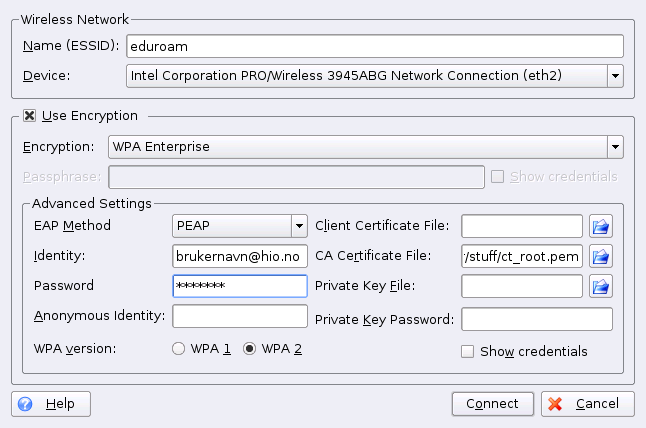The width and height of the screenshot is (646, 428).
Task: Click the Advanced Settings group label
Action: [92, 203]
